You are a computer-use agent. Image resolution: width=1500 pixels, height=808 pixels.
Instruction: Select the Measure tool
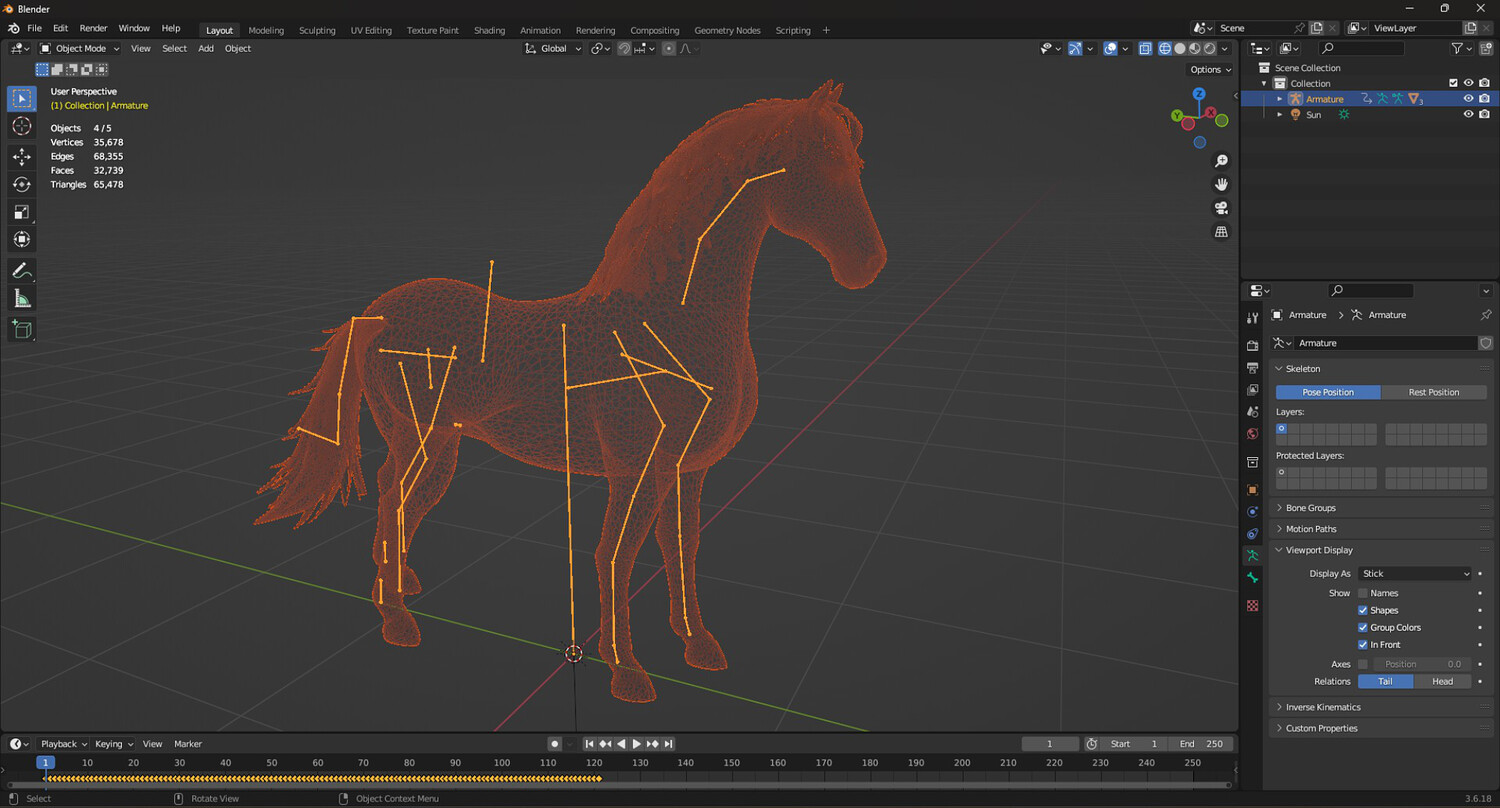22,298
